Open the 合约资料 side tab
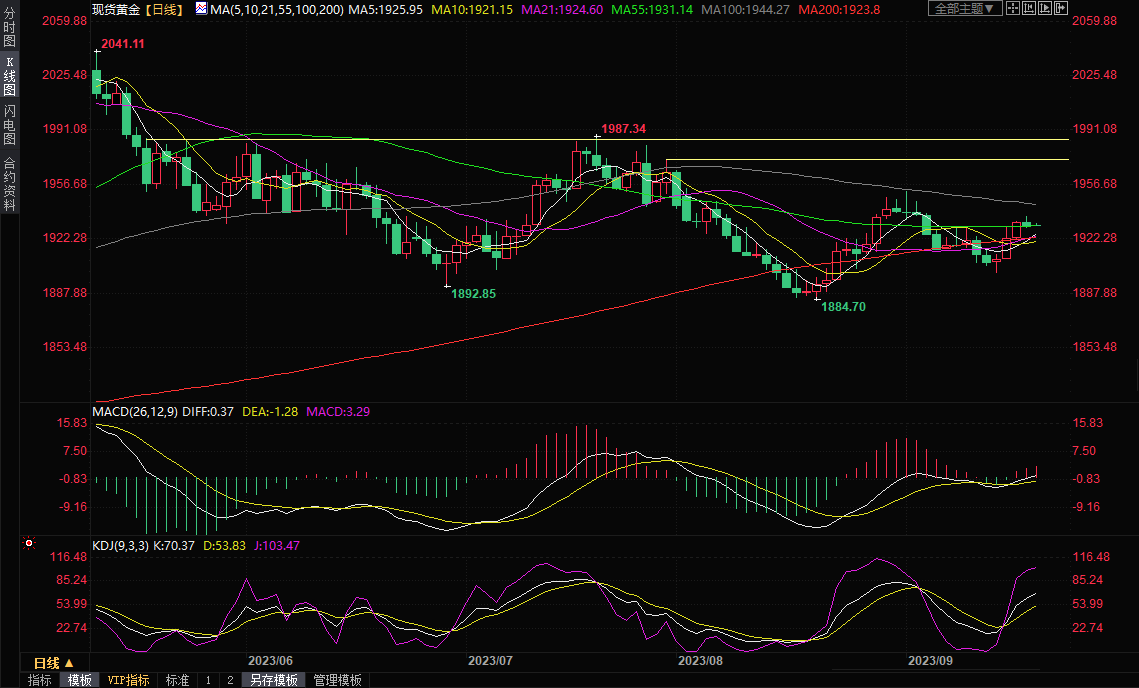This screenshot has height=688, width=1139. click(x=9, y=184)
